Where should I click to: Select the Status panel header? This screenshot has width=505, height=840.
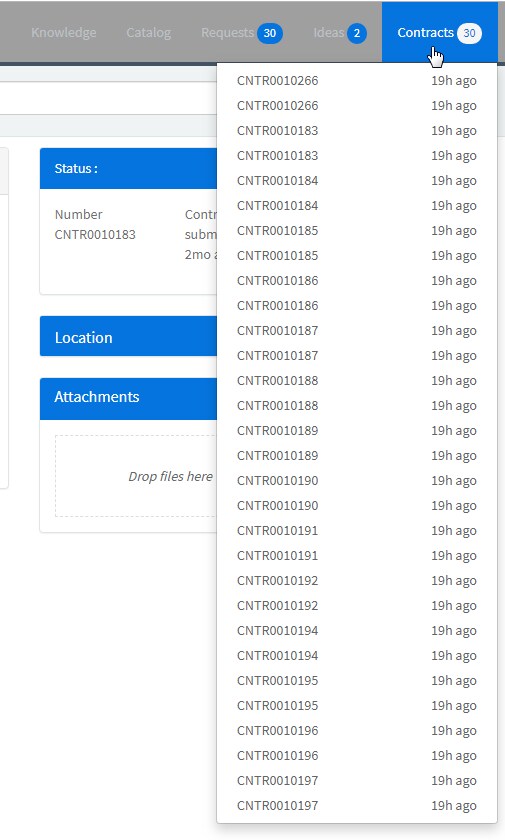pos(129,169)
